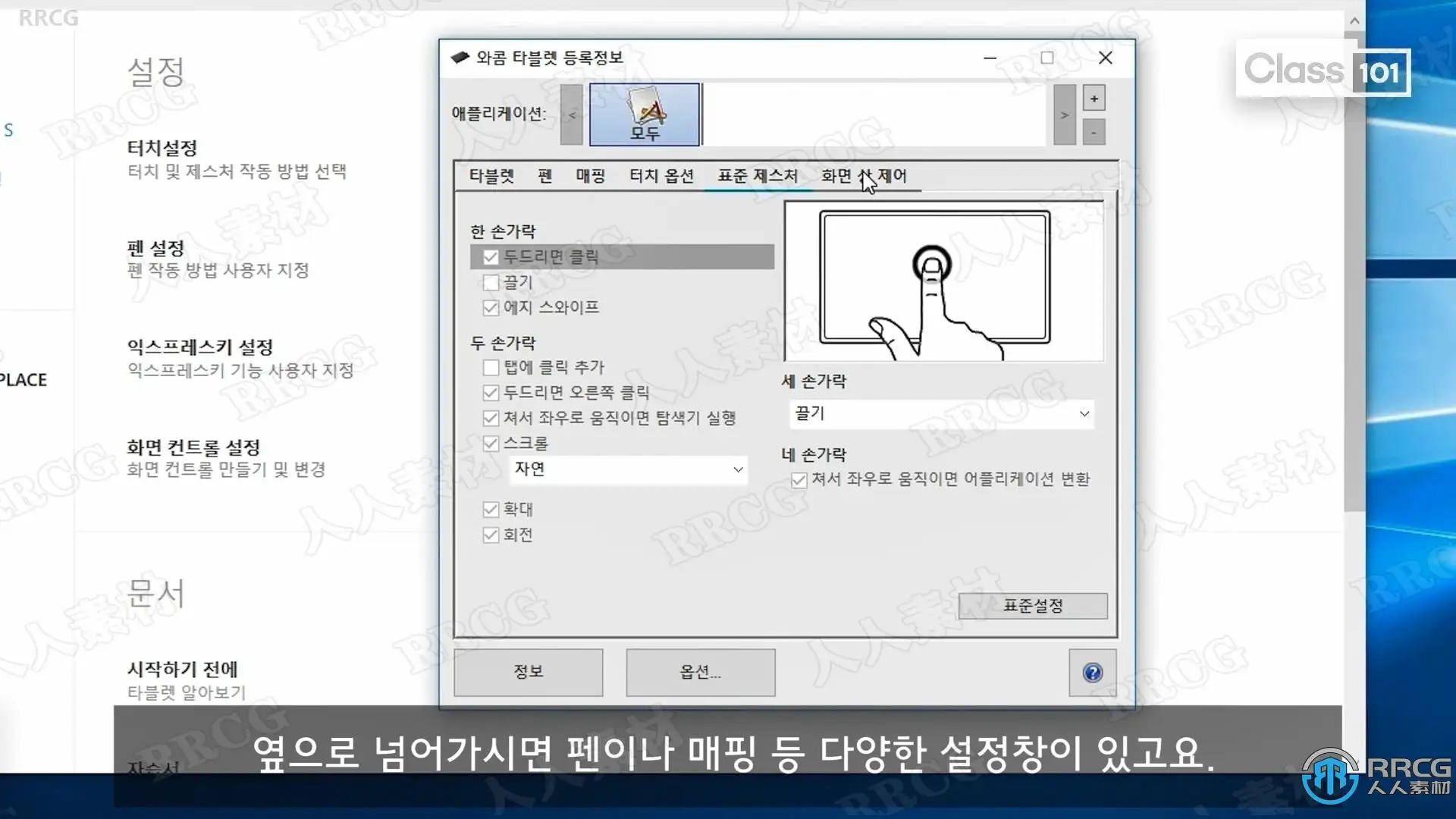Click the 표준설정 default button
1456x819 pixels.
(x=1032, y=606)
